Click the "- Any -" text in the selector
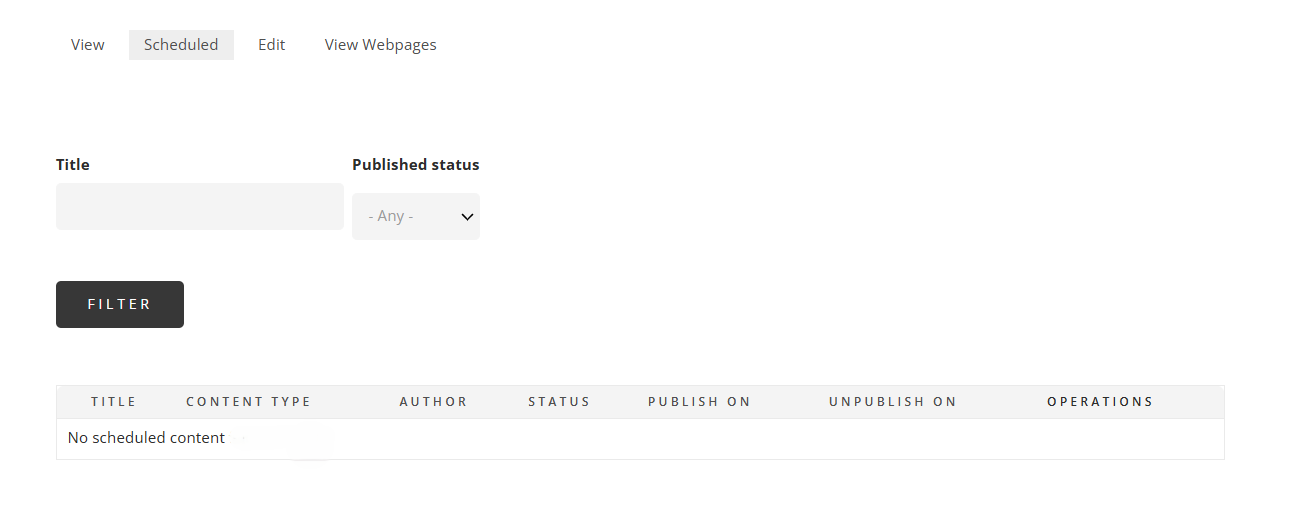This screenshot has height=528, width=1292. tap(391, 216)
